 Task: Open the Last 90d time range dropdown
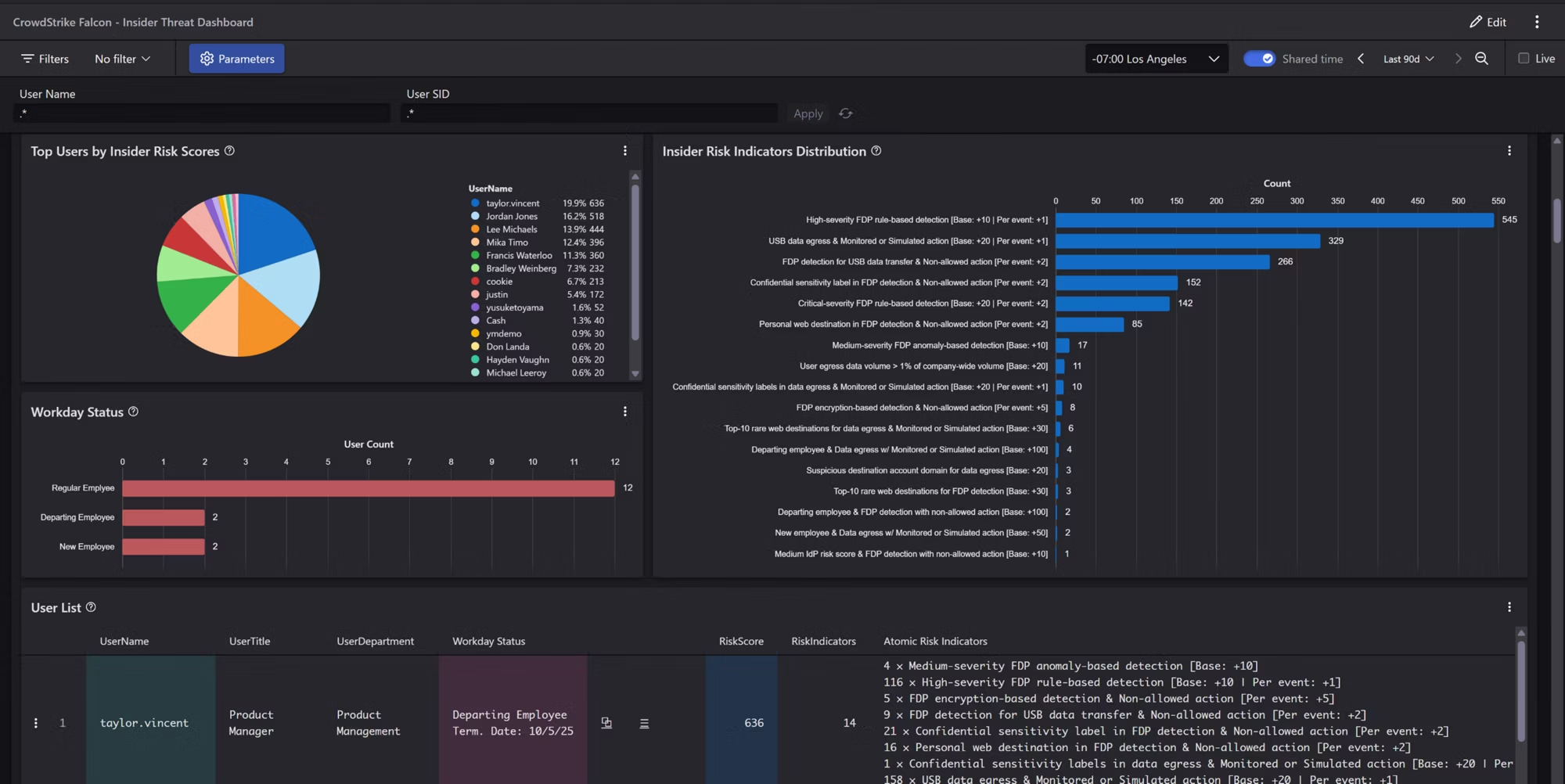click(x=1408, y=59)
